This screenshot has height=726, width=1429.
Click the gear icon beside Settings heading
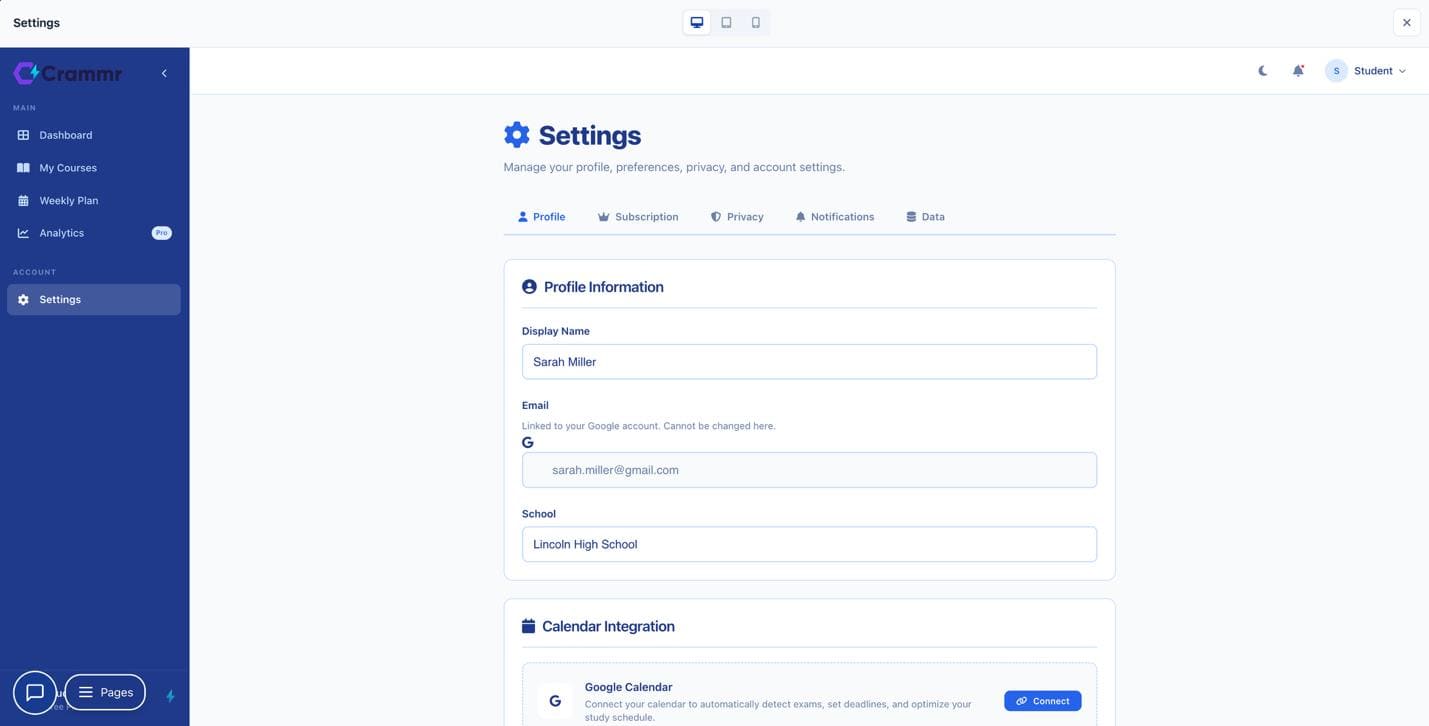(x=516, y=135)
